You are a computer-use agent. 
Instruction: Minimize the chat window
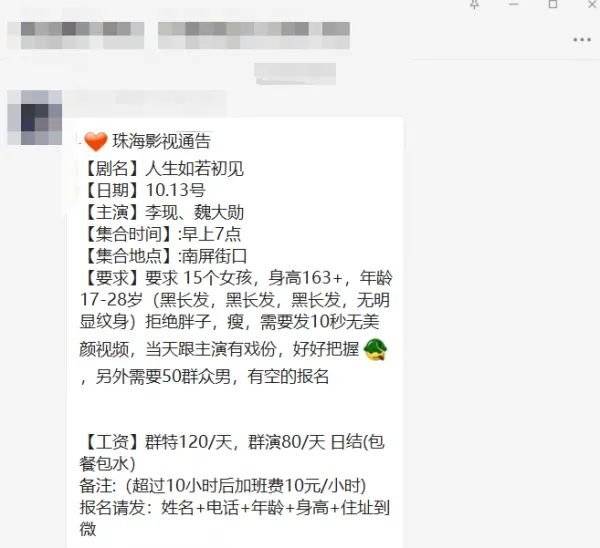coord(514,4)
